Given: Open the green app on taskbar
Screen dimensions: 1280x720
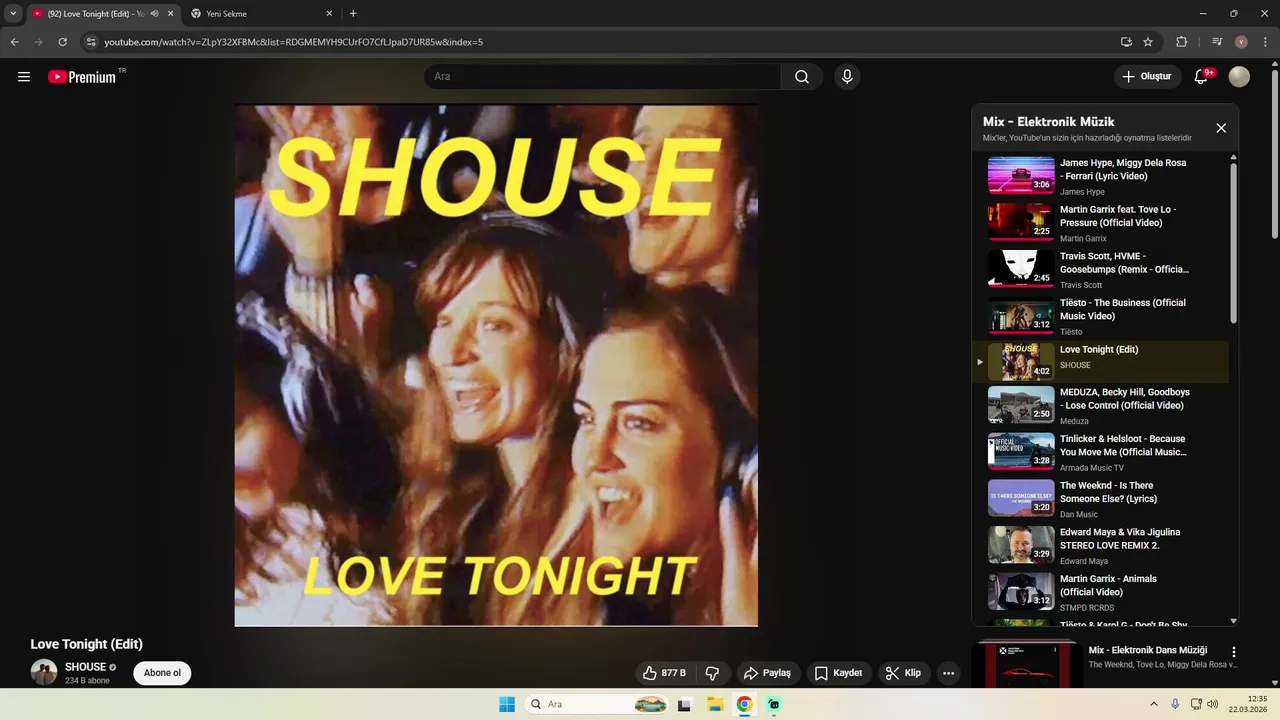Looking at the screenshot, I should (x=774, y=704).
